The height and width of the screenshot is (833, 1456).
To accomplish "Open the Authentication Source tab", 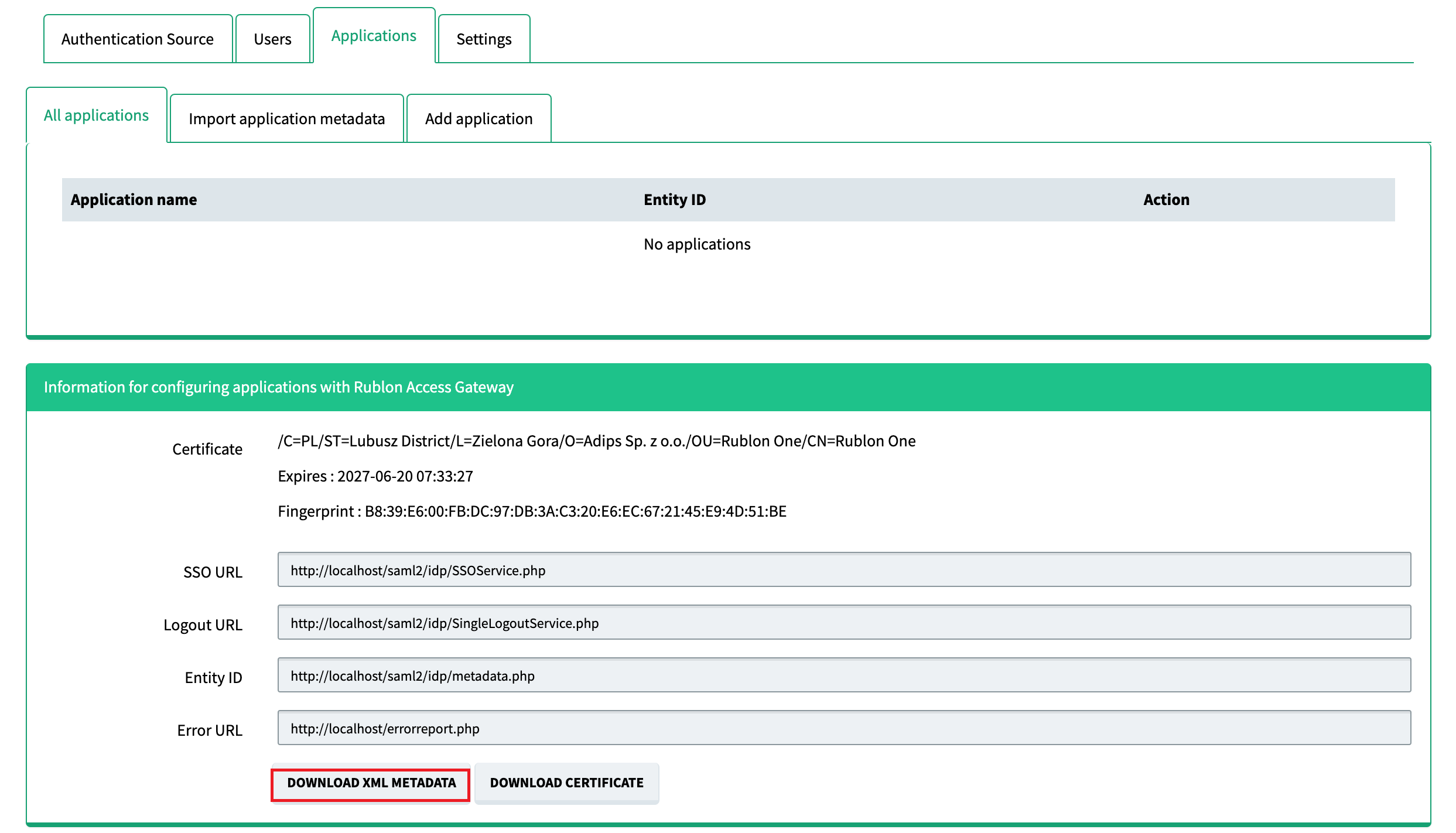I will [x=138, y=39].
